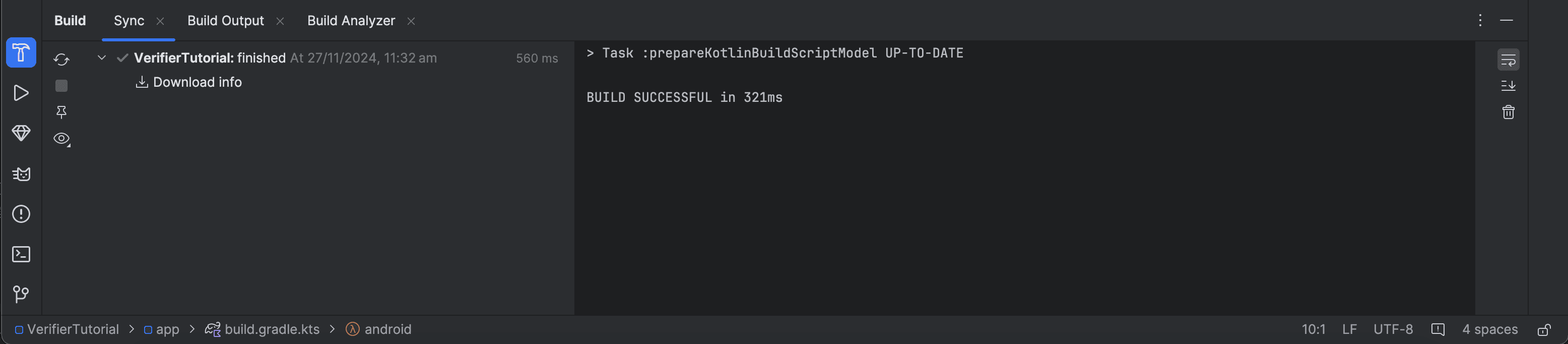Toggle scroll to end of output
Viewport: 1568px width, 344px height.
(1508, 86)
